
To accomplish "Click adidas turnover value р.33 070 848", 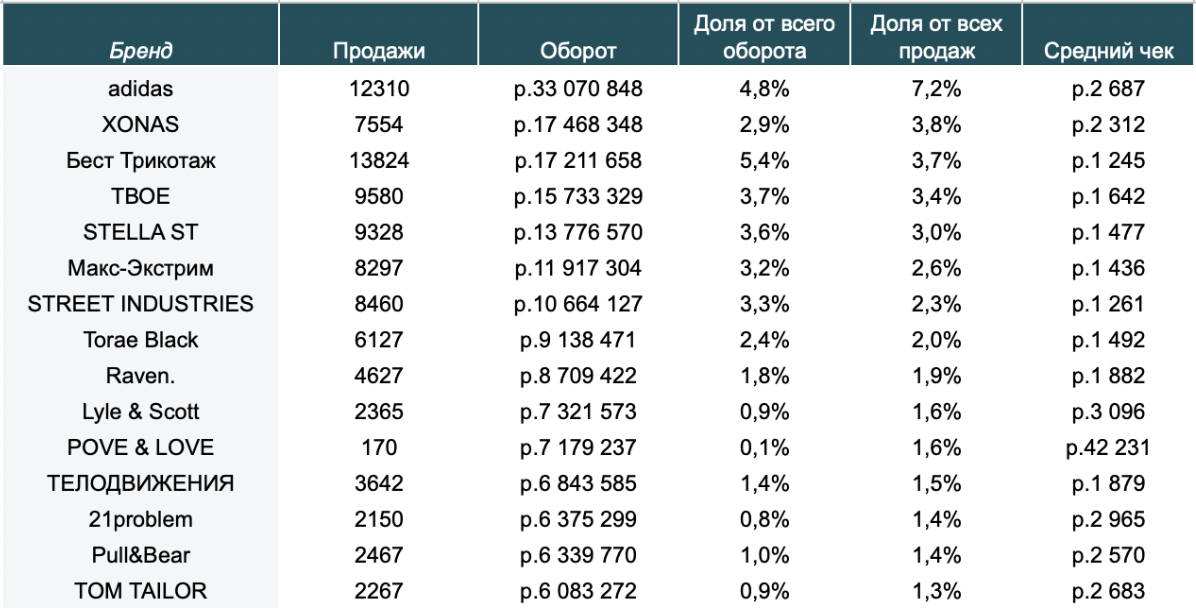I will pos(578,89).
